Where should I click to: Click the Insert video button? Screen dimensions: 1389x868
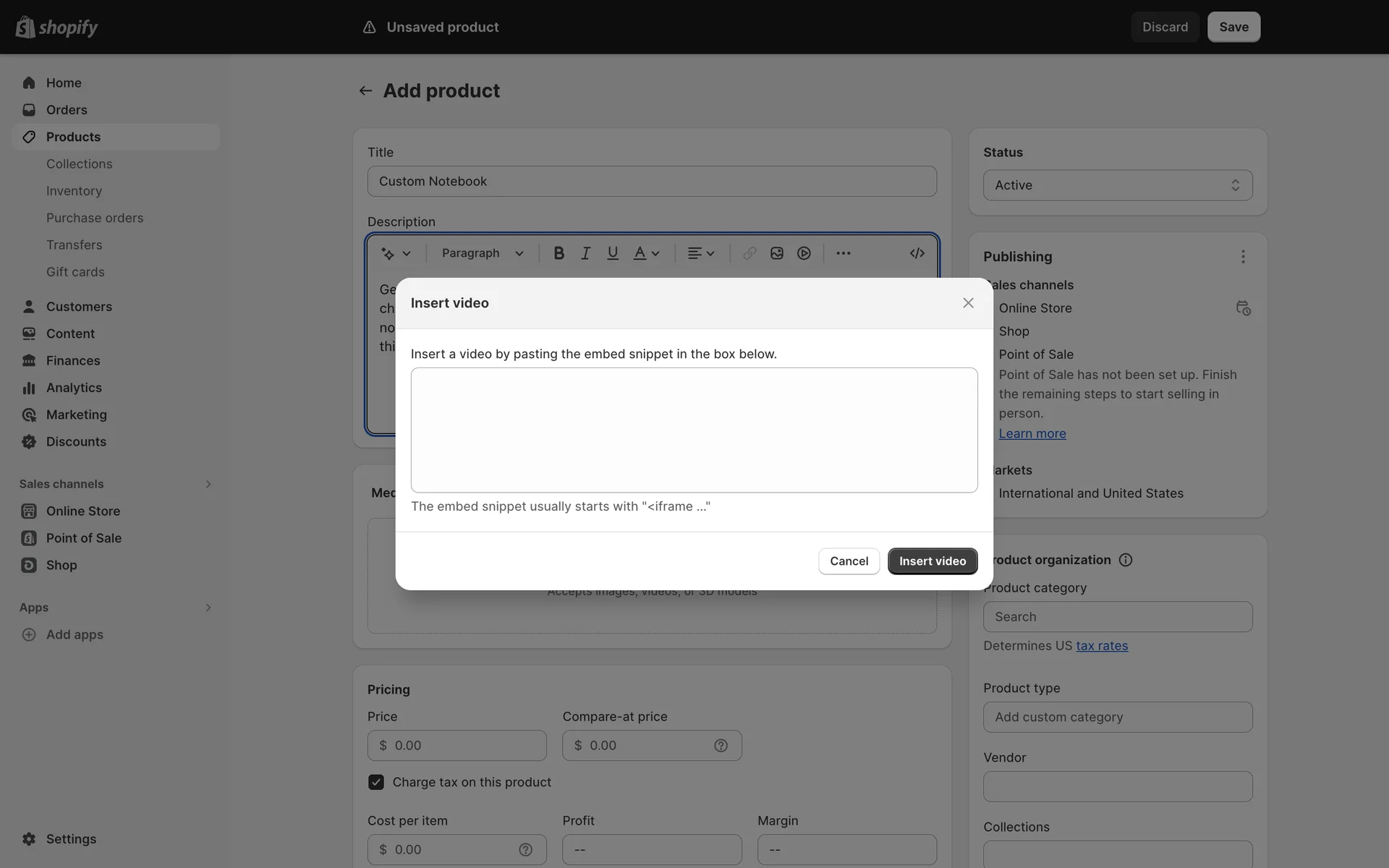pos(932,561)
